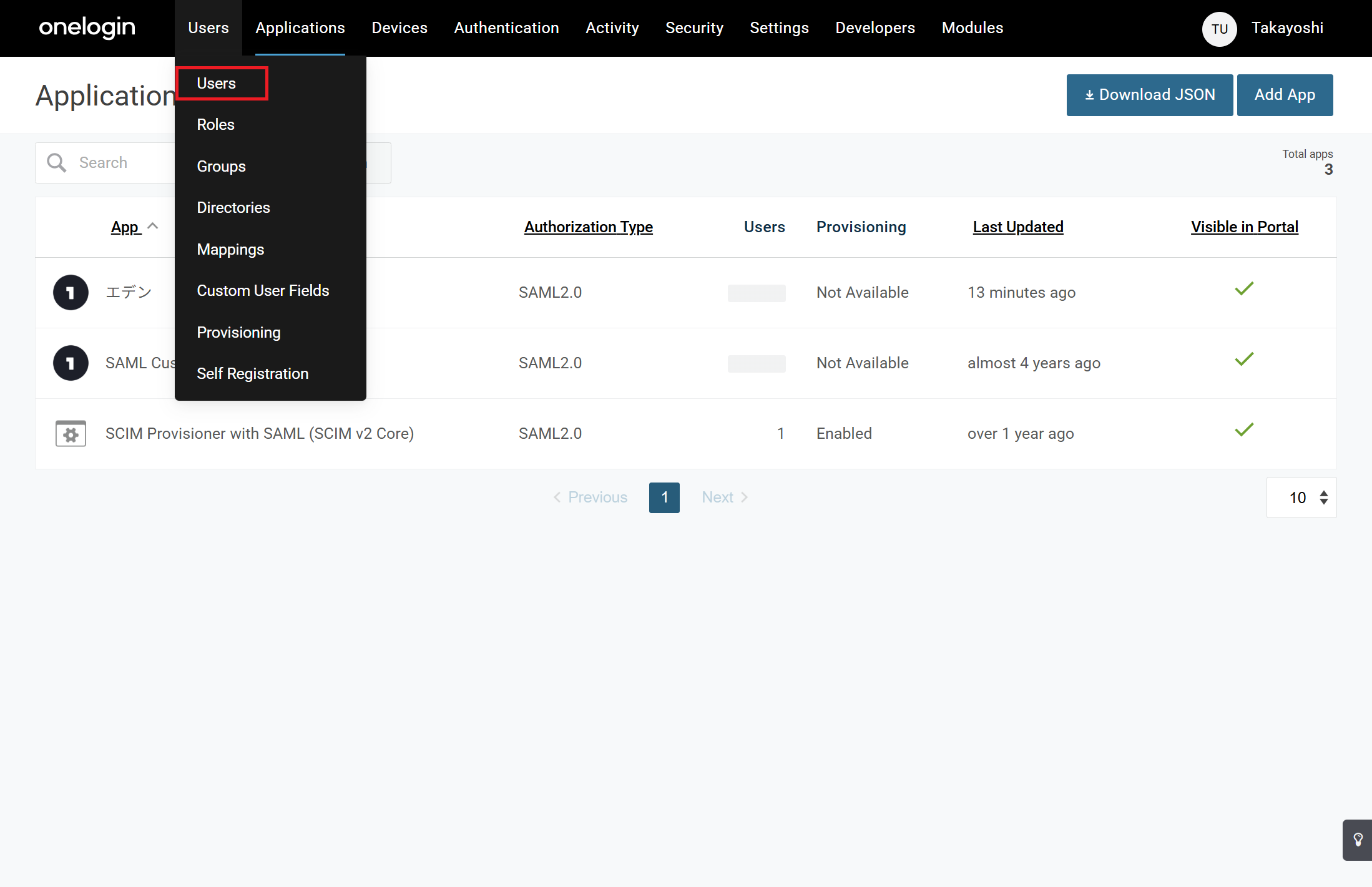Click the SAML Custom portal visibility checkmark
Viewport: 1372px width, 887px height.
coord(1244,360)
